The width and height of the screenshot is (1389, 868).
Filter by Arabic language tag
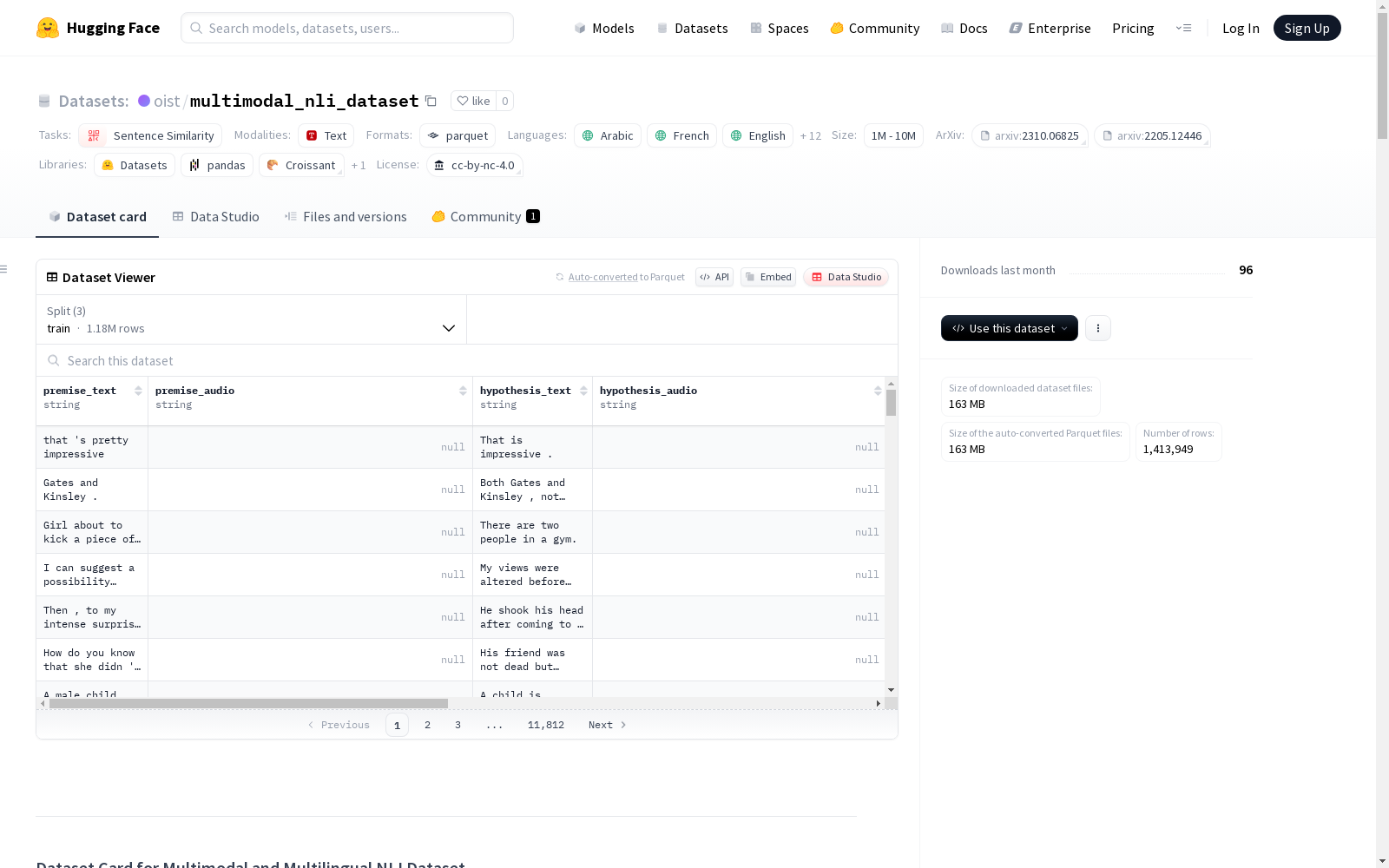click(608, 135)
